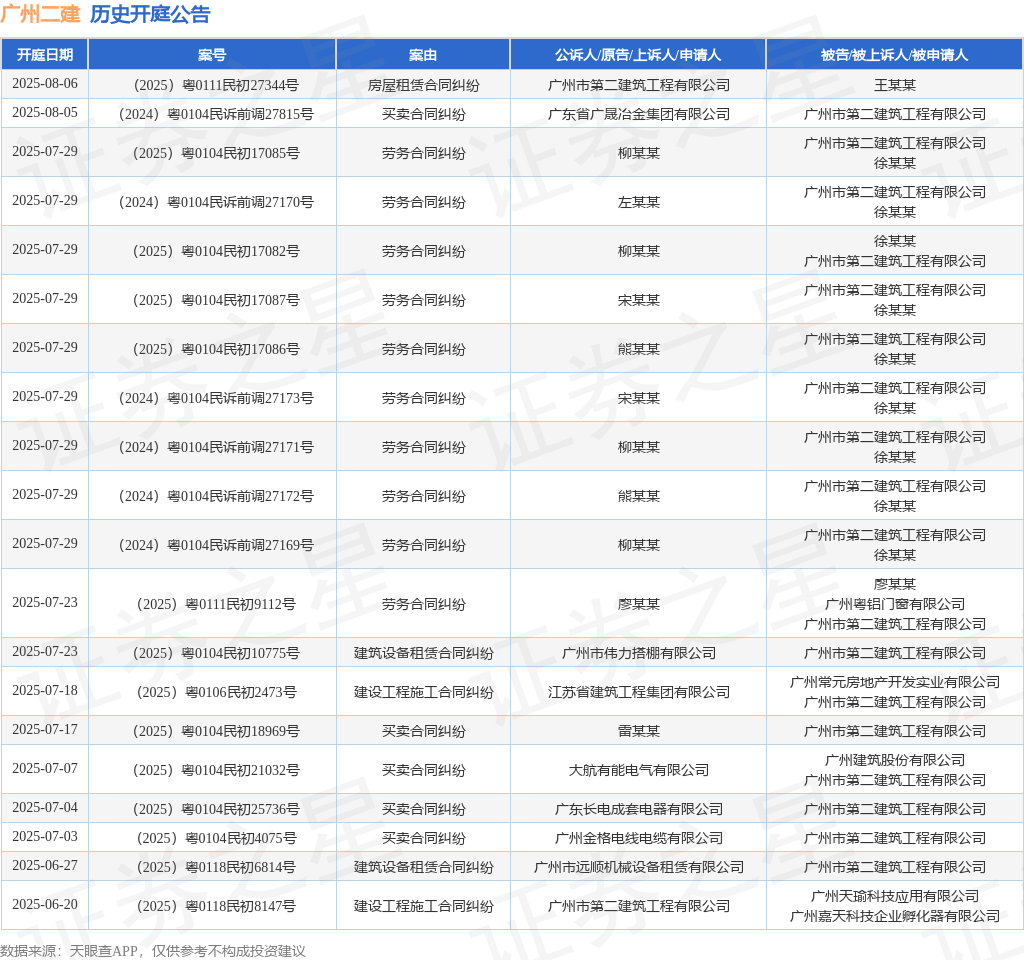Click defendant 广州嘉天科技企业孵化器有限公司
Image resolution: width=1024 pixels, height=960 pixels.
pyautogui.click(x=895, y=916)
